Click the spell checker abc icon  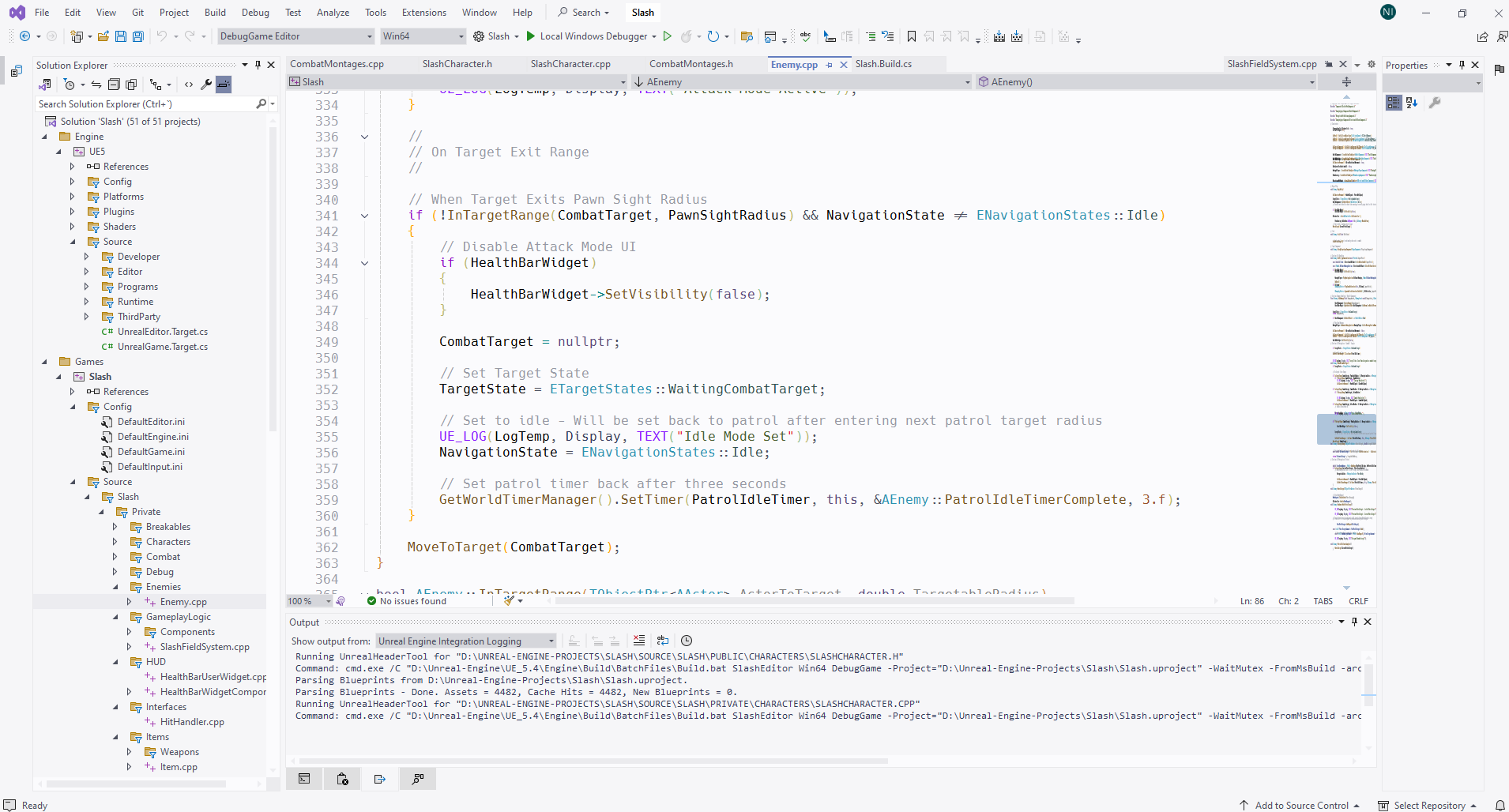click(x=805, y=36)
